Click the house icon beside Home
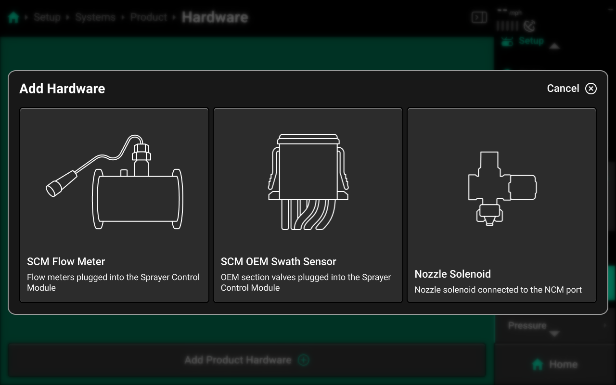Viewport: 616px width, 385px height. (x=537, y=364)
